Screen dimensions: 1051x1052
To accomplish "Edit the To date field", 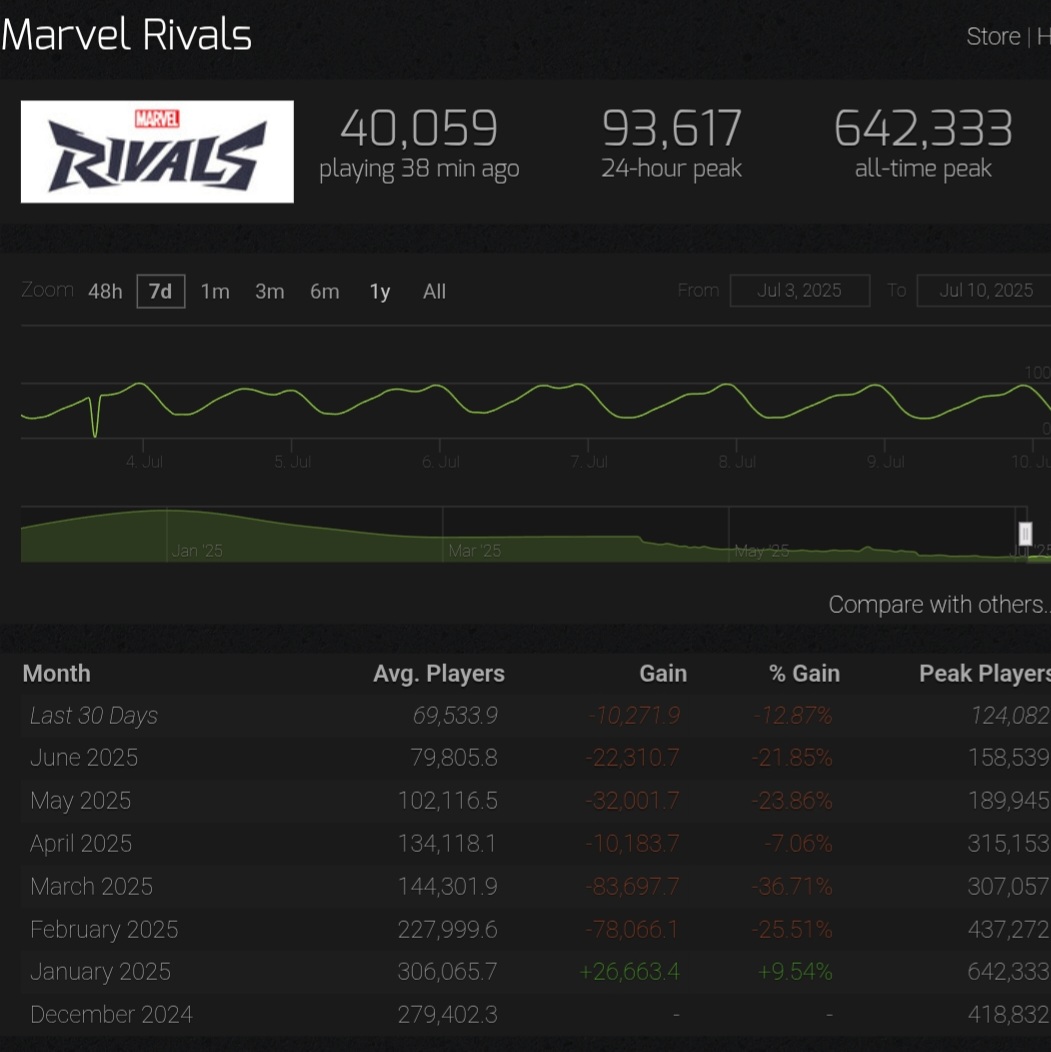I will click(984, 291).
